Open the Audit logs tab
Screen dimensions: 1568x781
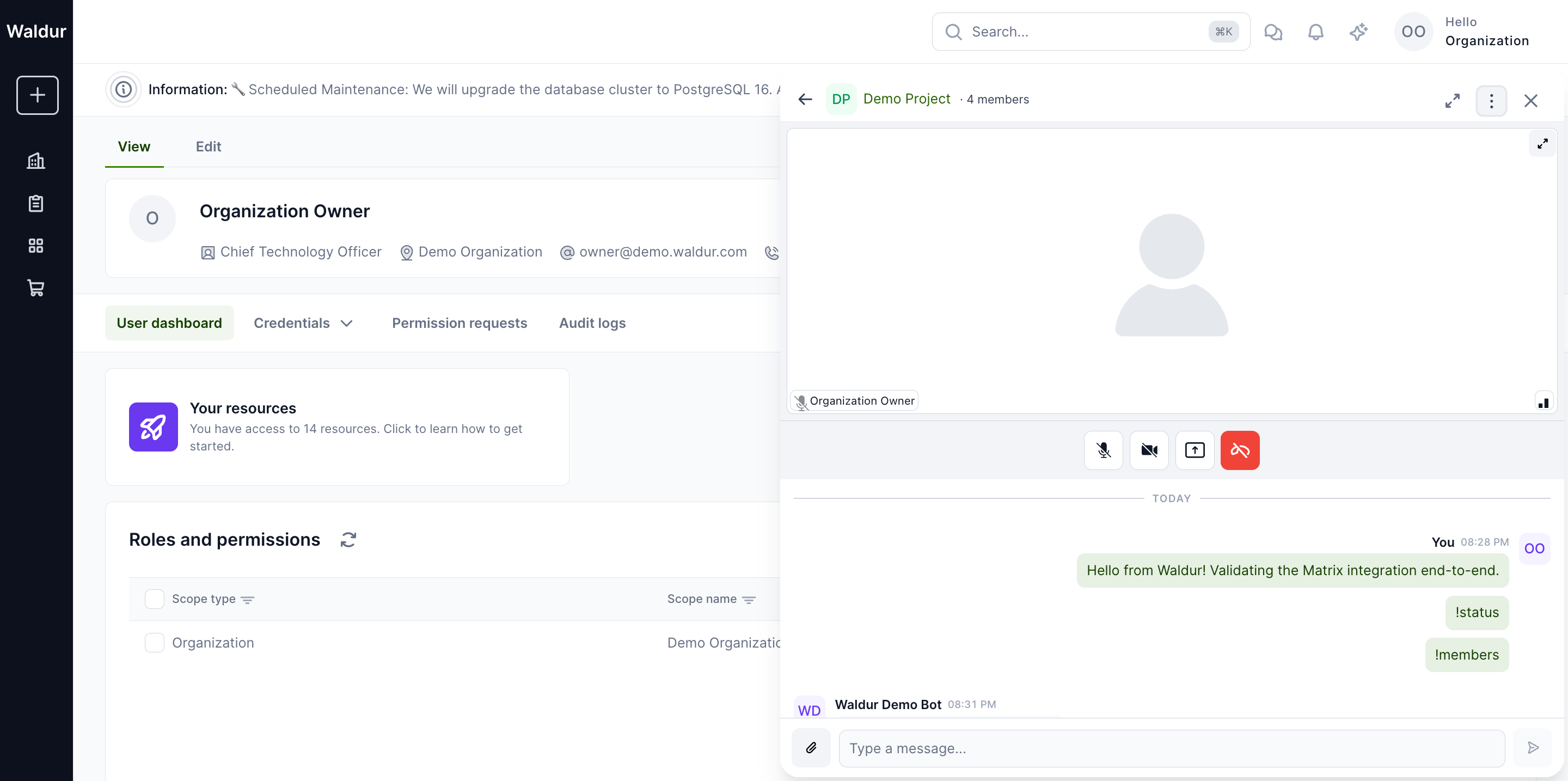pos(592,323)
